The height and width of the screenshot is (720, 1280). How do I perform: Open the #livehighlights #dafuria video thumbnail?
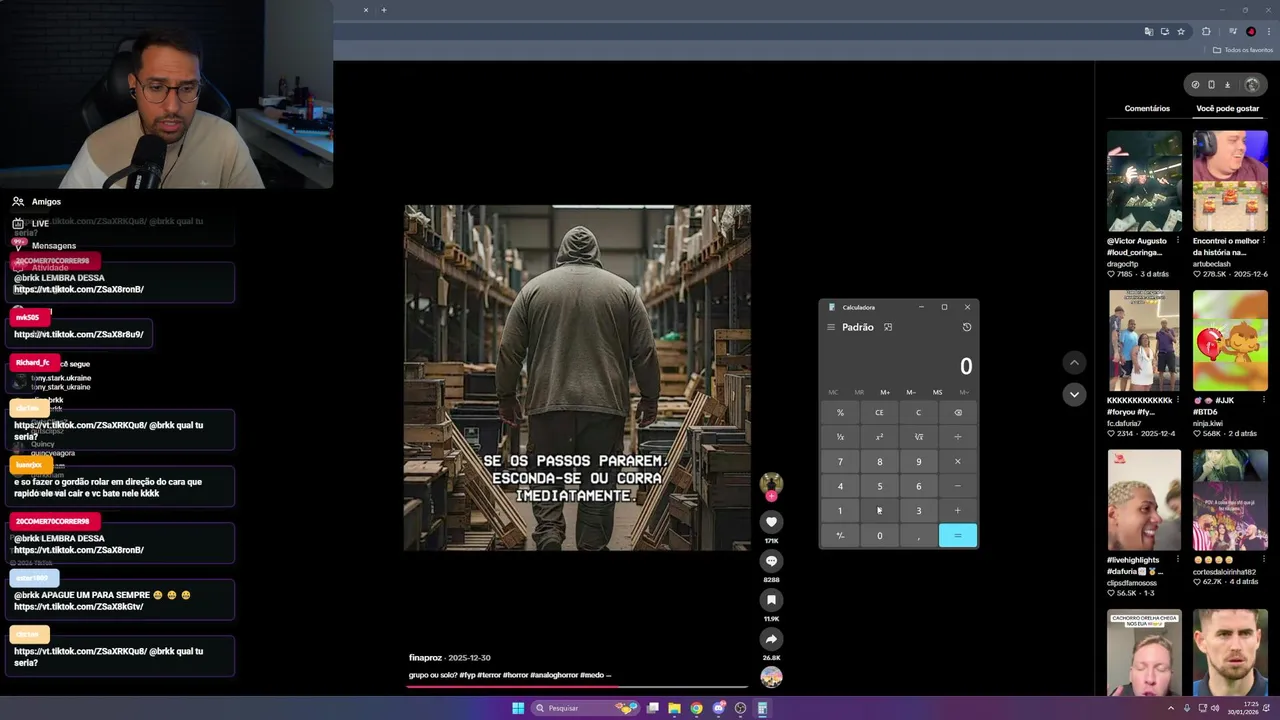pos(1144,500)
